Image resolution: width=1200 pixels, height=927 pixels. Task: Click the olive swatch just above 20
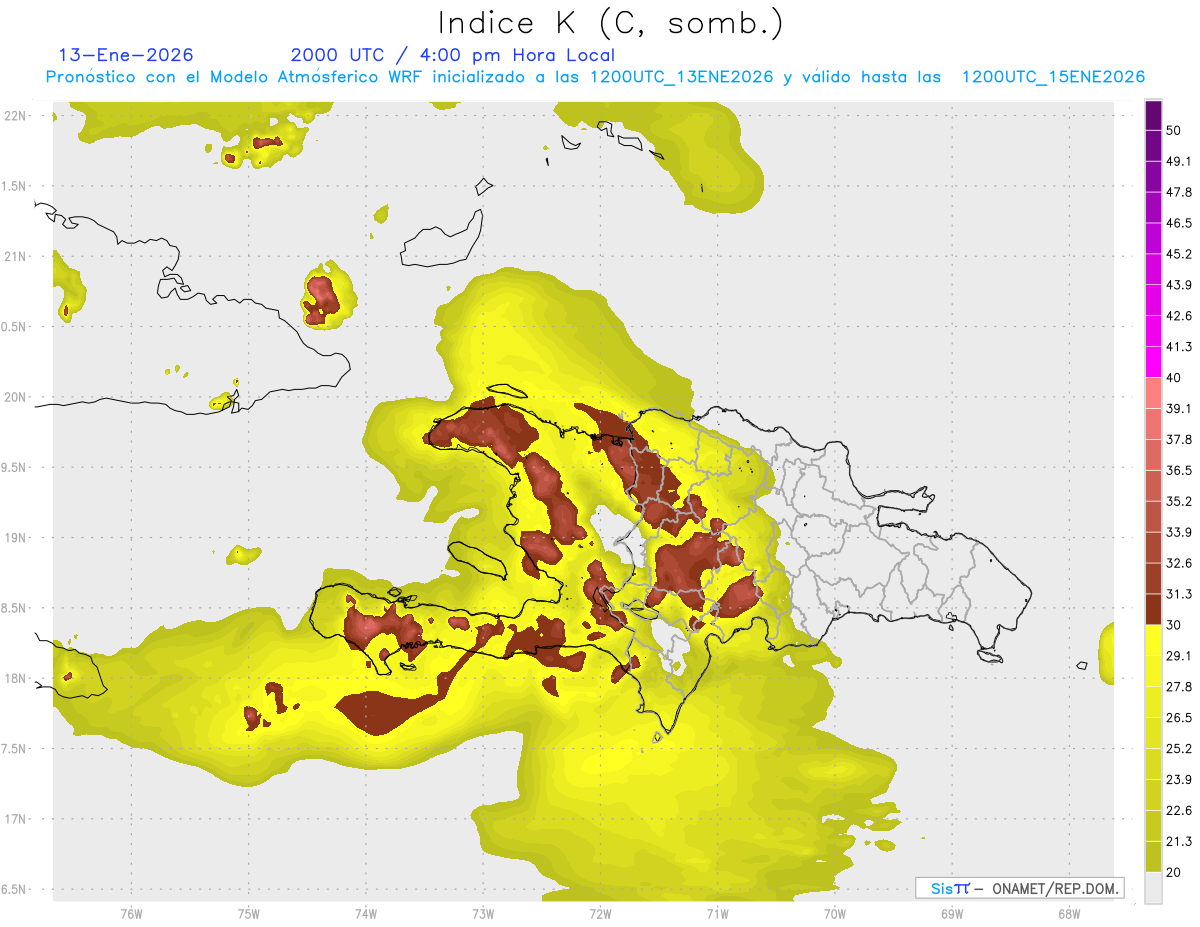[1153, 856]
